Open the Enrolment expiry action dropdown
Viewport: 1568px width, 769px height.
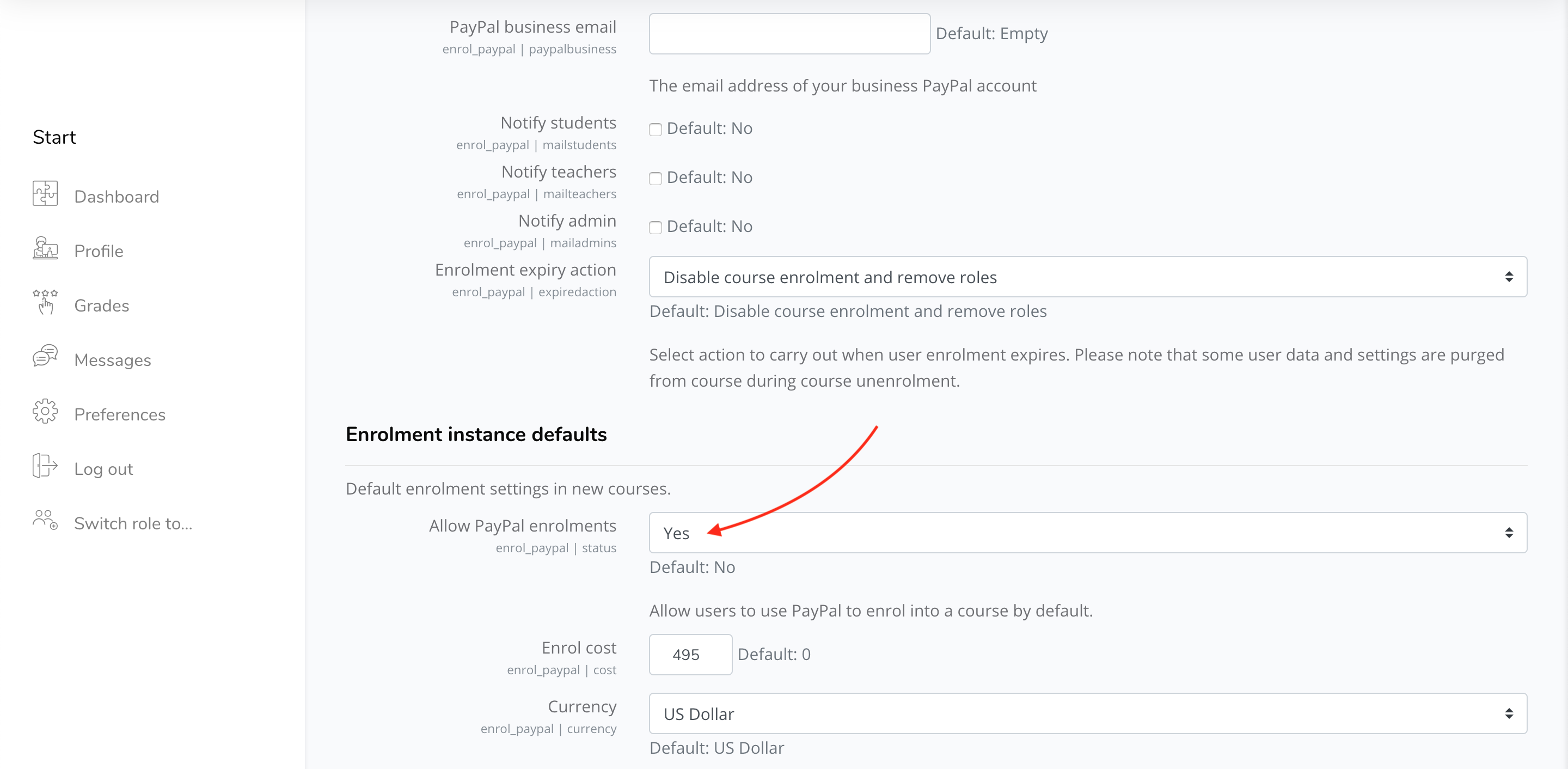(x=1088, y=277)
